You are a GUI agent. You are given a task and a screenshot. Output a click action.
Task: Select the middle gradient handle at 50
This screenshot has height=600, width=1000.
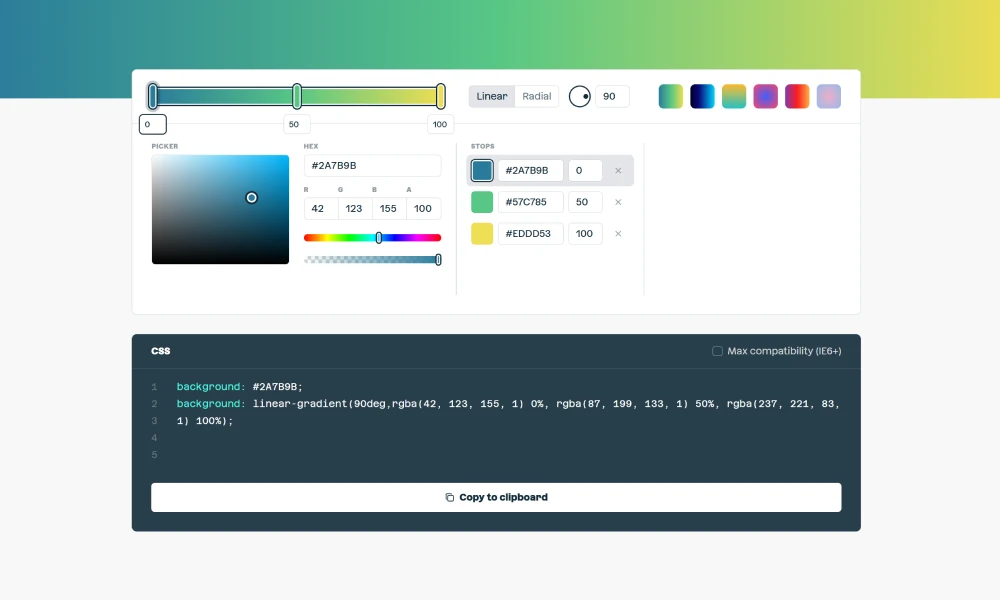click(x=296, y=96)
